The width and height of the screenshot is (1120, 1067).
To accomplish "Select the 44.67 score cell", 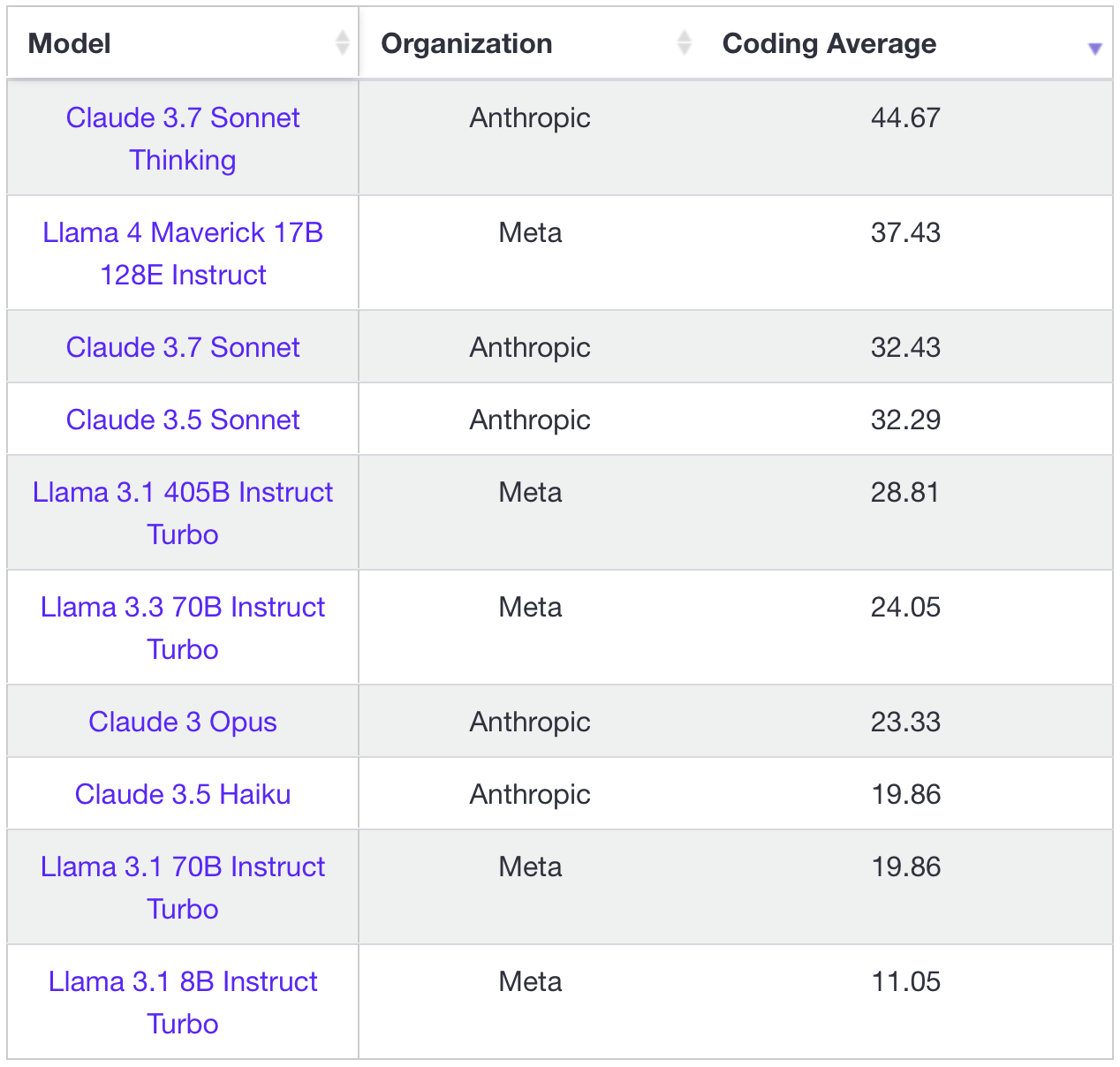I will (905, 117).
